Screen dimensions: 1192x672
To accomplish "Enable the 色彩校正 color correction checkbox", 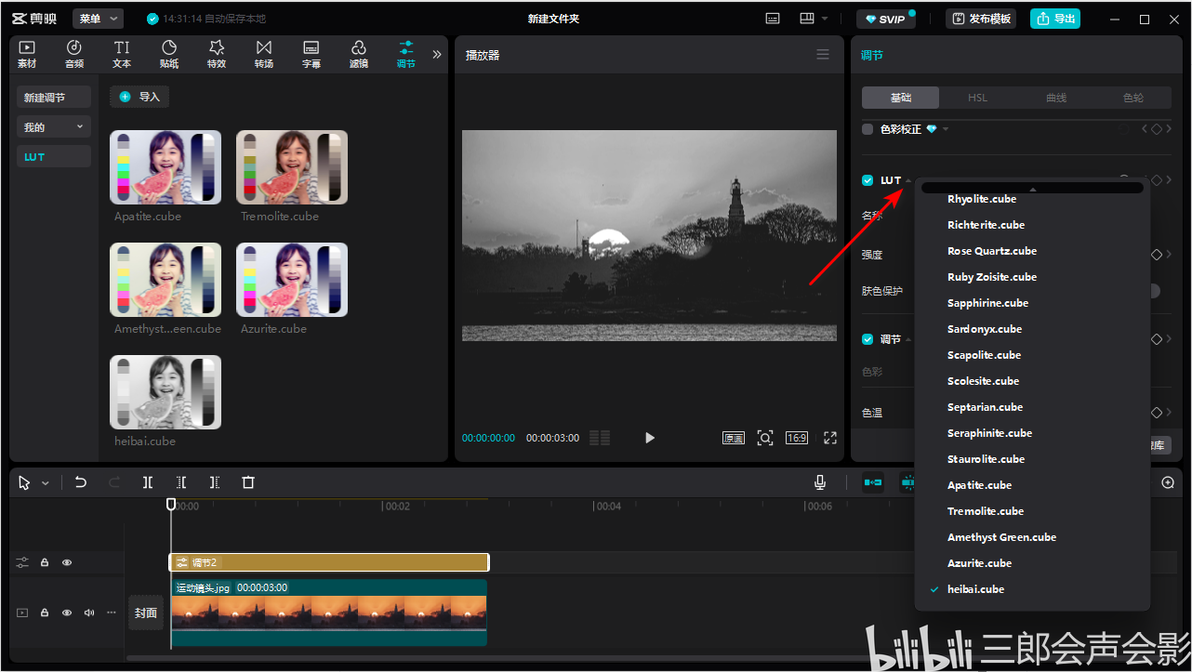I will [x=867, y=129].
